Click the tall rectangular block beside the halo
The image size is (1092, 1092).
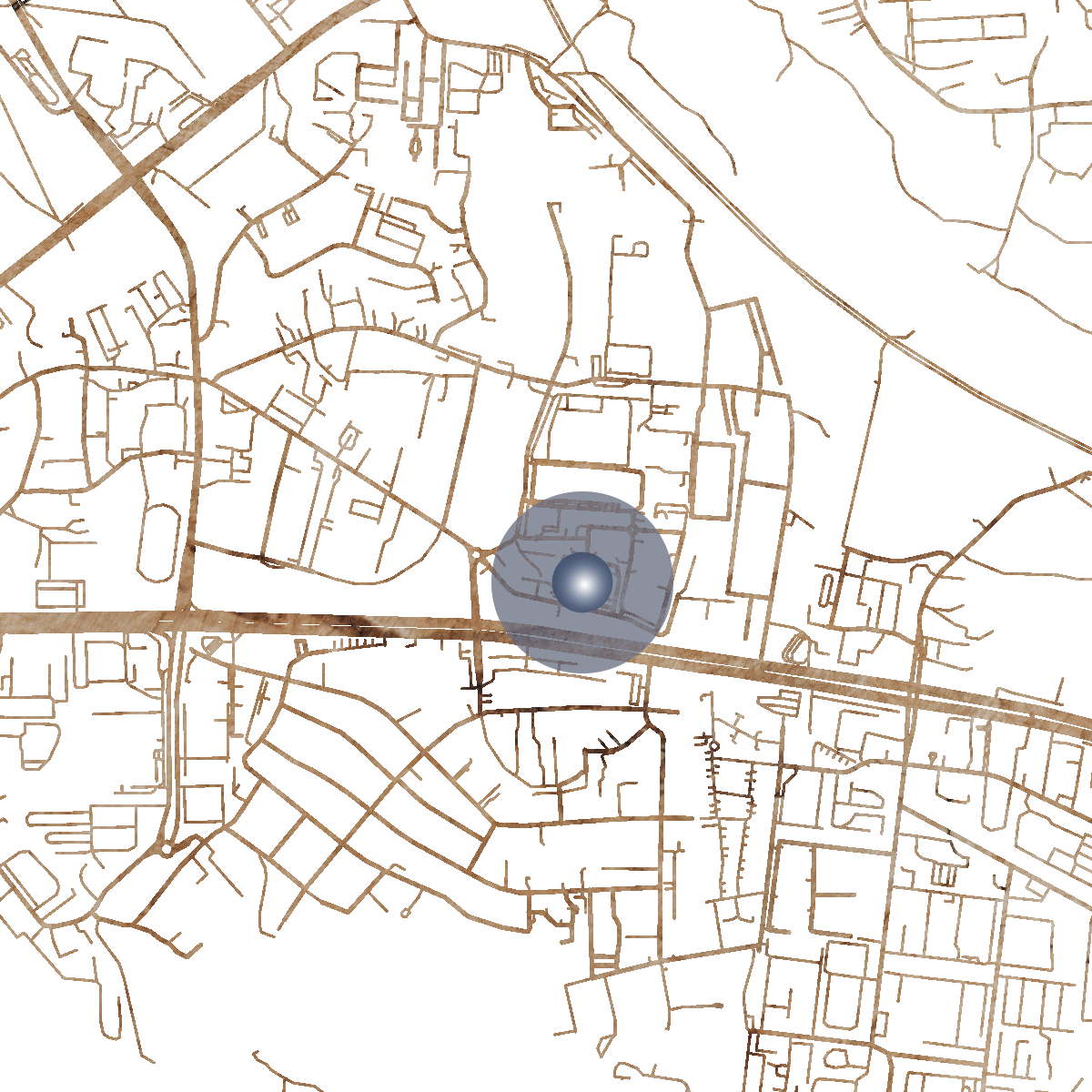(x=713, y=480)
